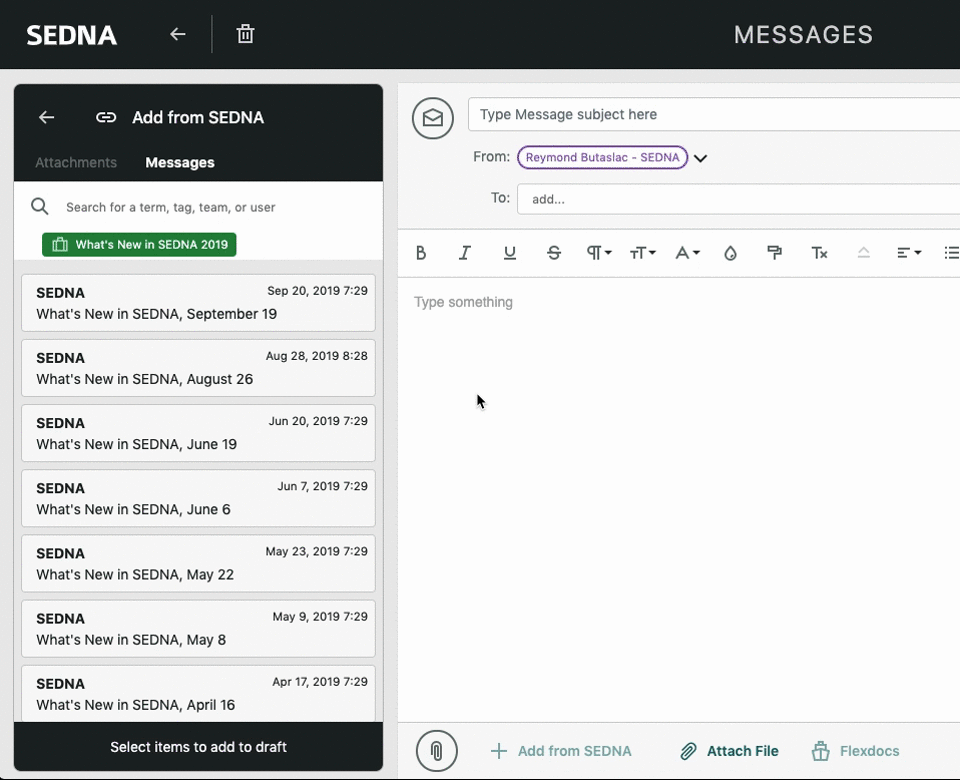
Task: Toggle italic formatting
Action: pyautogui.click(x=465, y=253)
